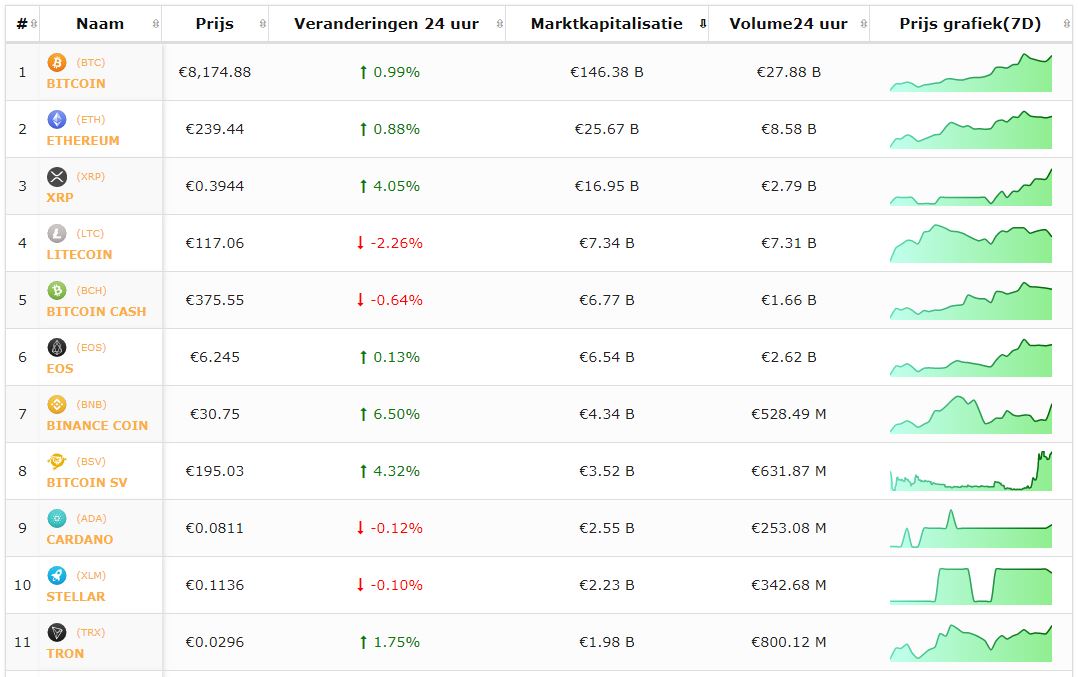Sort coins by Naam column header
Viewport: 1078px width, 677px height.
pos(100,23)
